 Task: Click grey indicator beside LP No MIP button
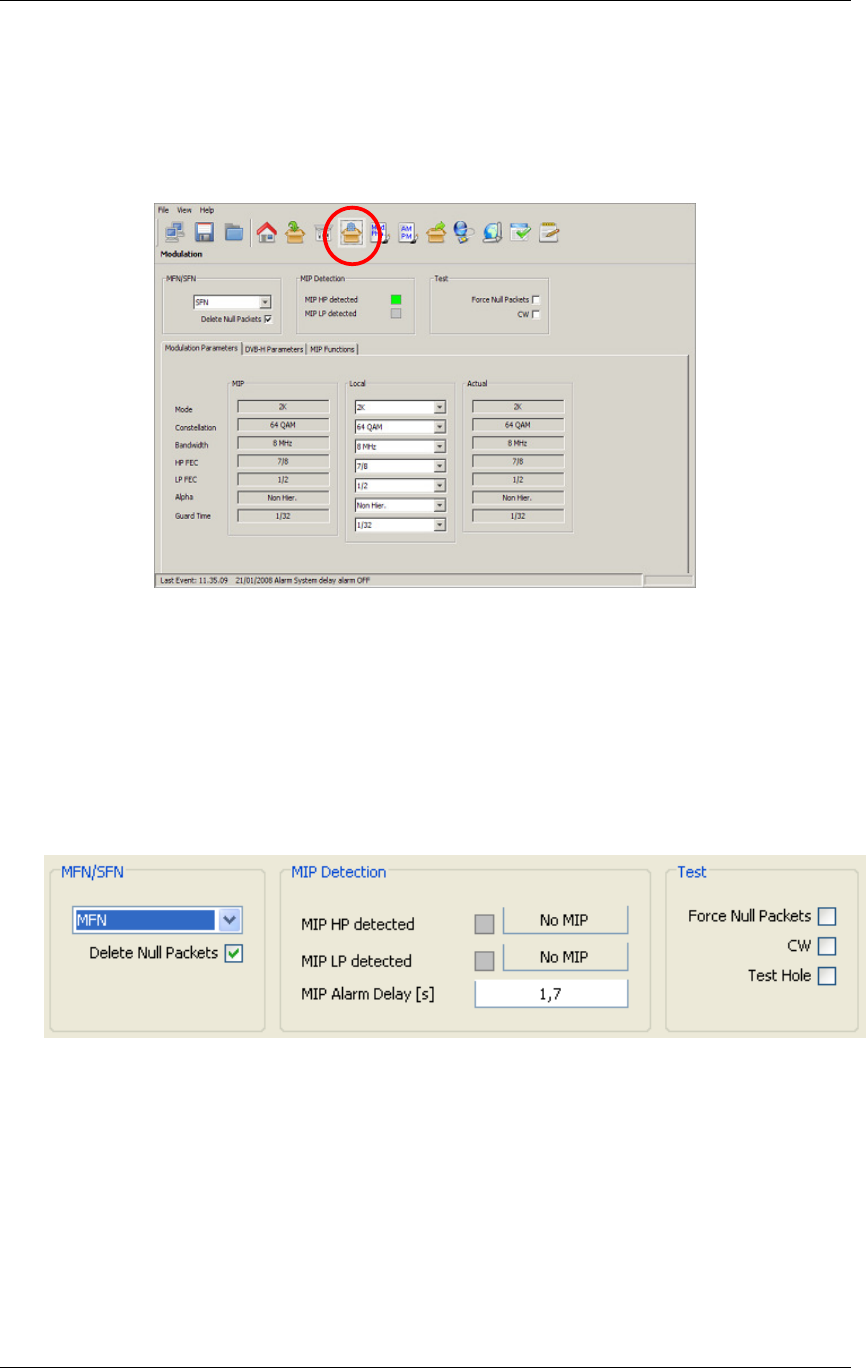pyautogui.click(x=485, y=960)
